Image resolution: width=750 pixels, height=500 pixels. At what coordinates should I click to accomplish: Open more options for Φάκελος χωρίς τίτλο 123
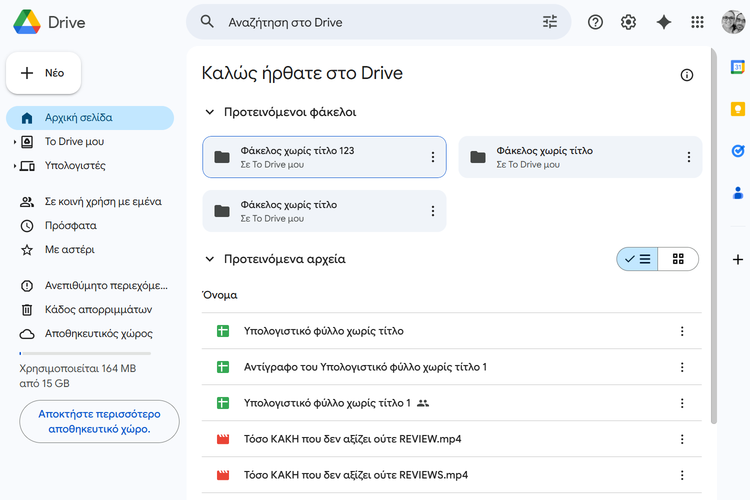click(432, 157)
